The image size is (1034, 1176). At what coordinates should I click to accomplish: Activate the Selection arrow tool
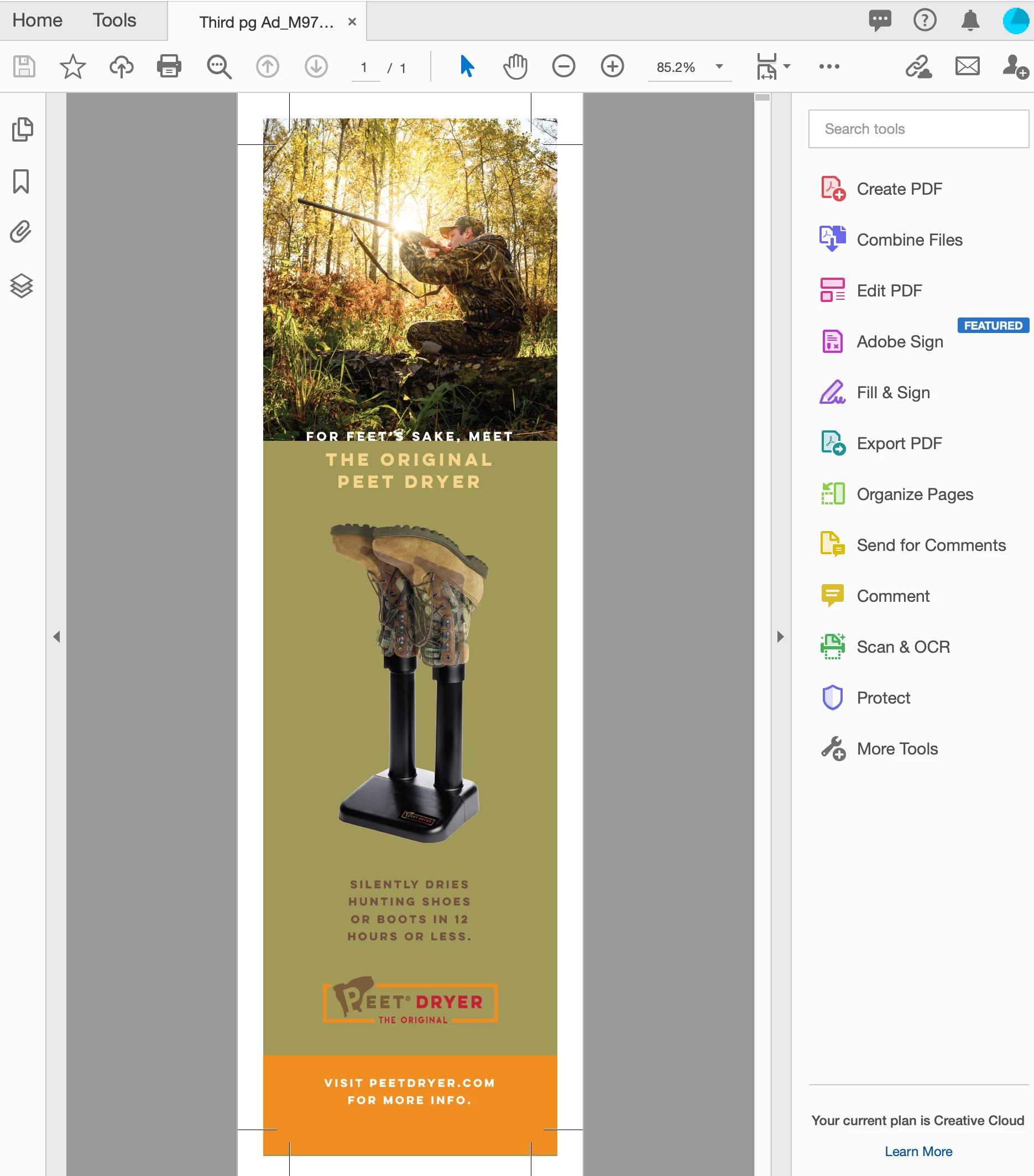pos(467,67)
